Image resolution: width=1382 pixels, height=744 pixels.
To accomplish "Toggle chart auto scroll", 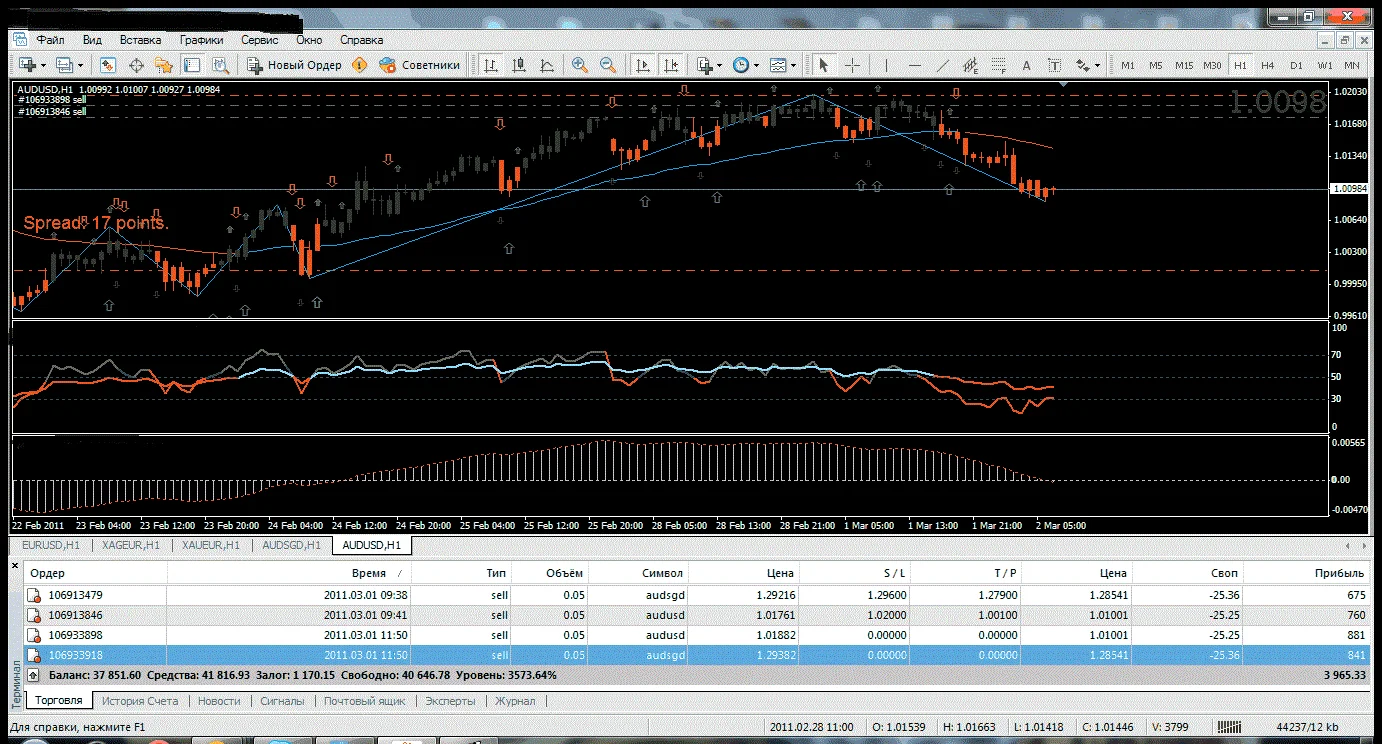I will click(642, 65).
